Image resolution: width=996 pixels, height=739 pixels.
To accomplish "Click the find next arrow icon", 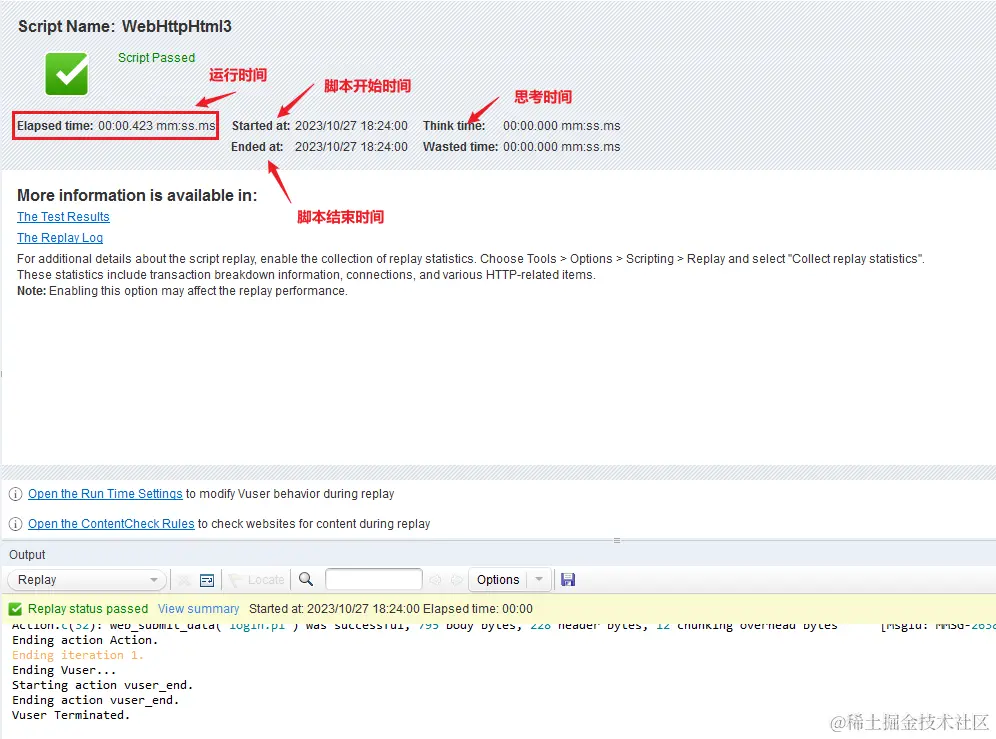I will [x=457, y=580].
